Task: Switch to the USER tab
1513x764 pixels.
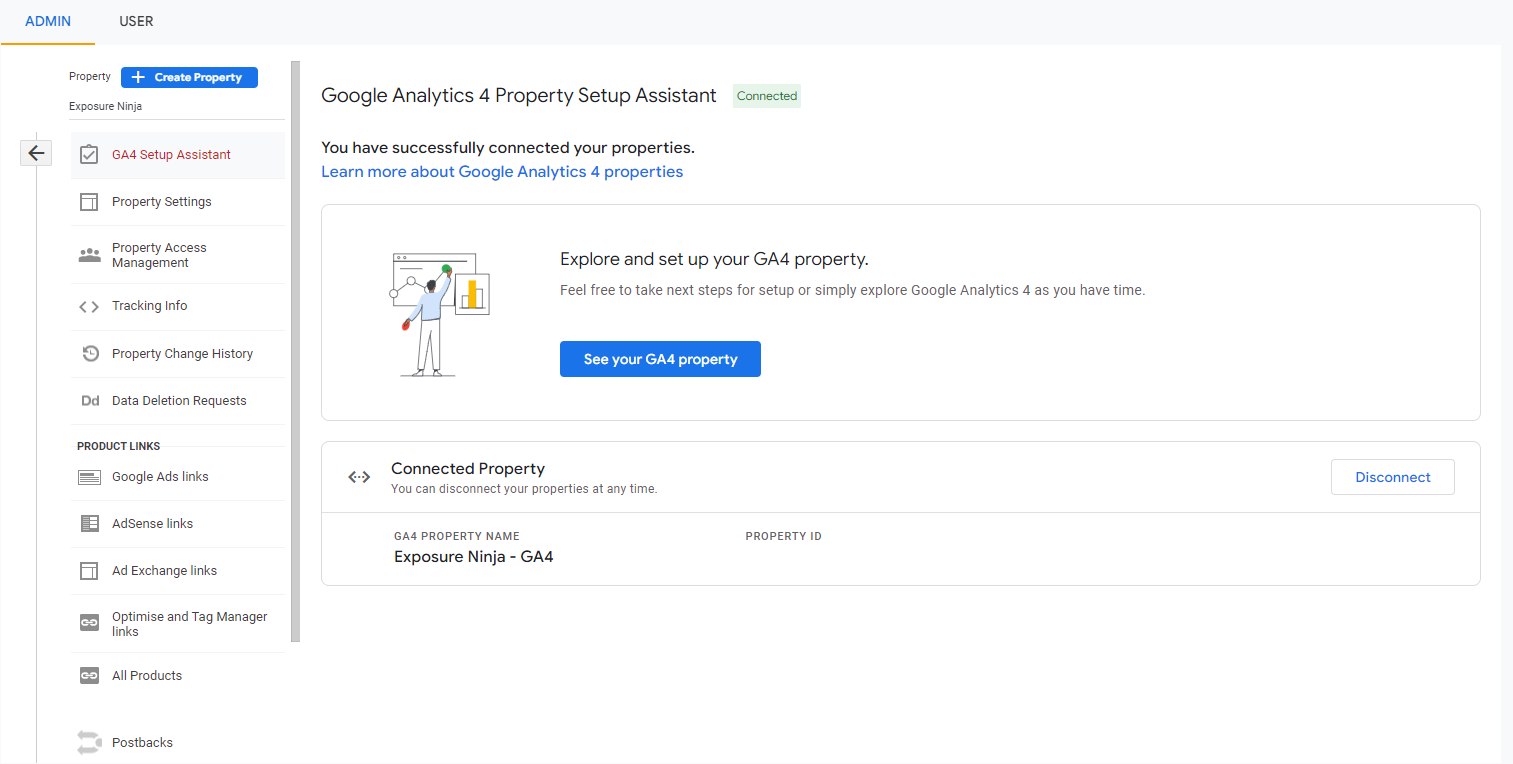Action: pos(136,21)
